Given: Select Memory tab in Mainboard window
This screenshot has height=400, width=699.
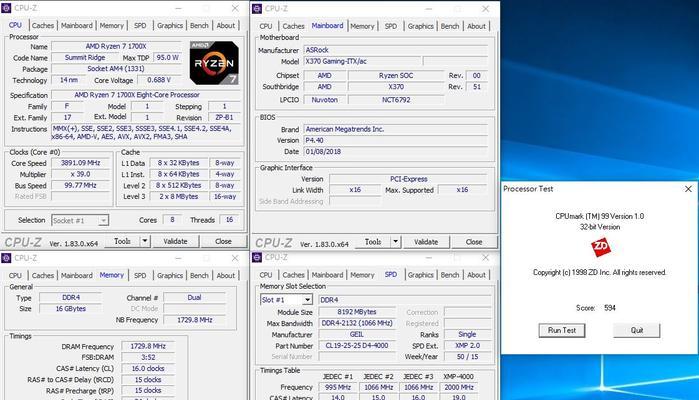Looking at the screenshot, I should (x=362, y=26).
